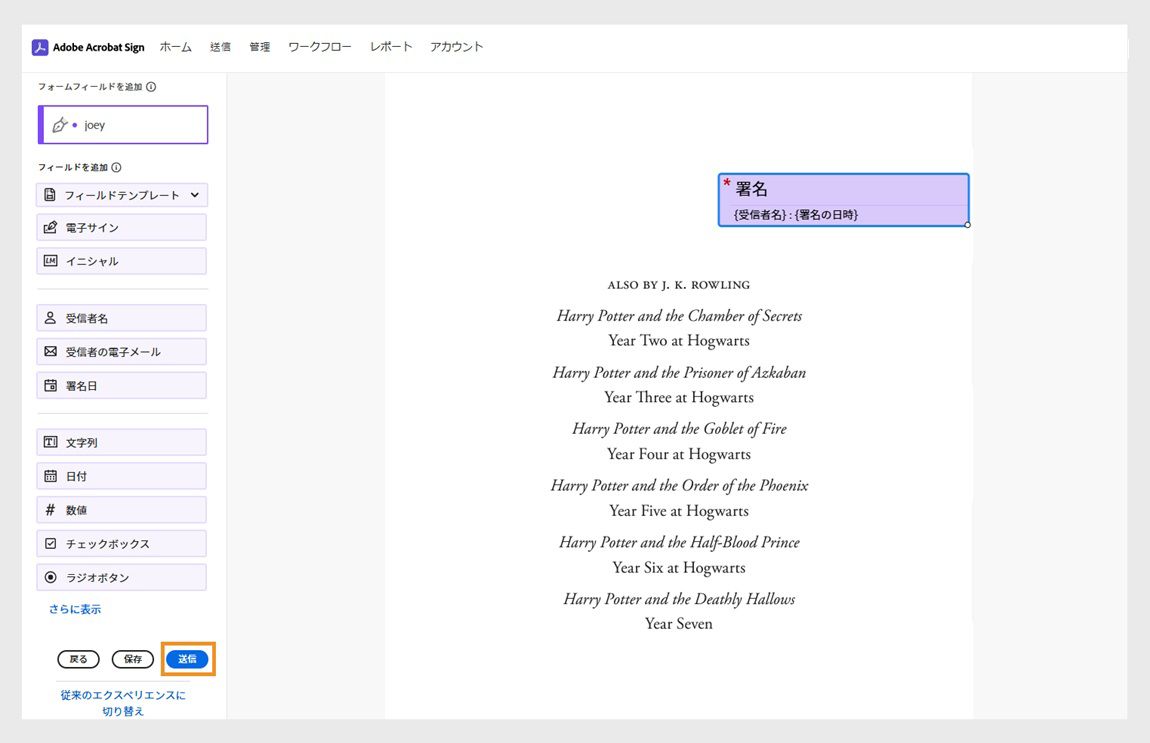Screen dimensions: 1150x743
Task: Switch to the ワークフロー section
Action: pos(319,46)
